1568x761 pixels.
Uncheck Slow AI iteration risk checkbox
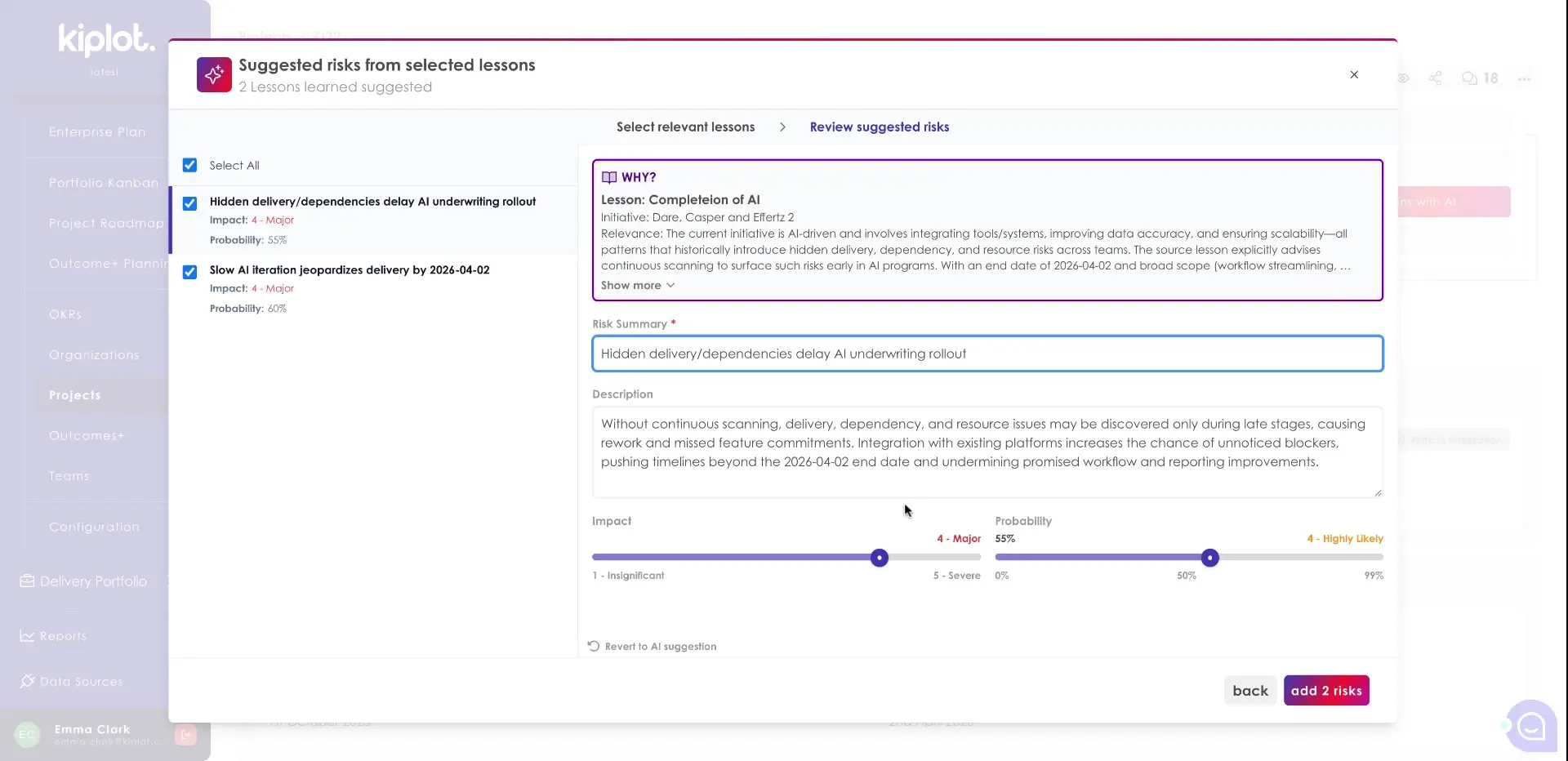click(x=189, y=272)
